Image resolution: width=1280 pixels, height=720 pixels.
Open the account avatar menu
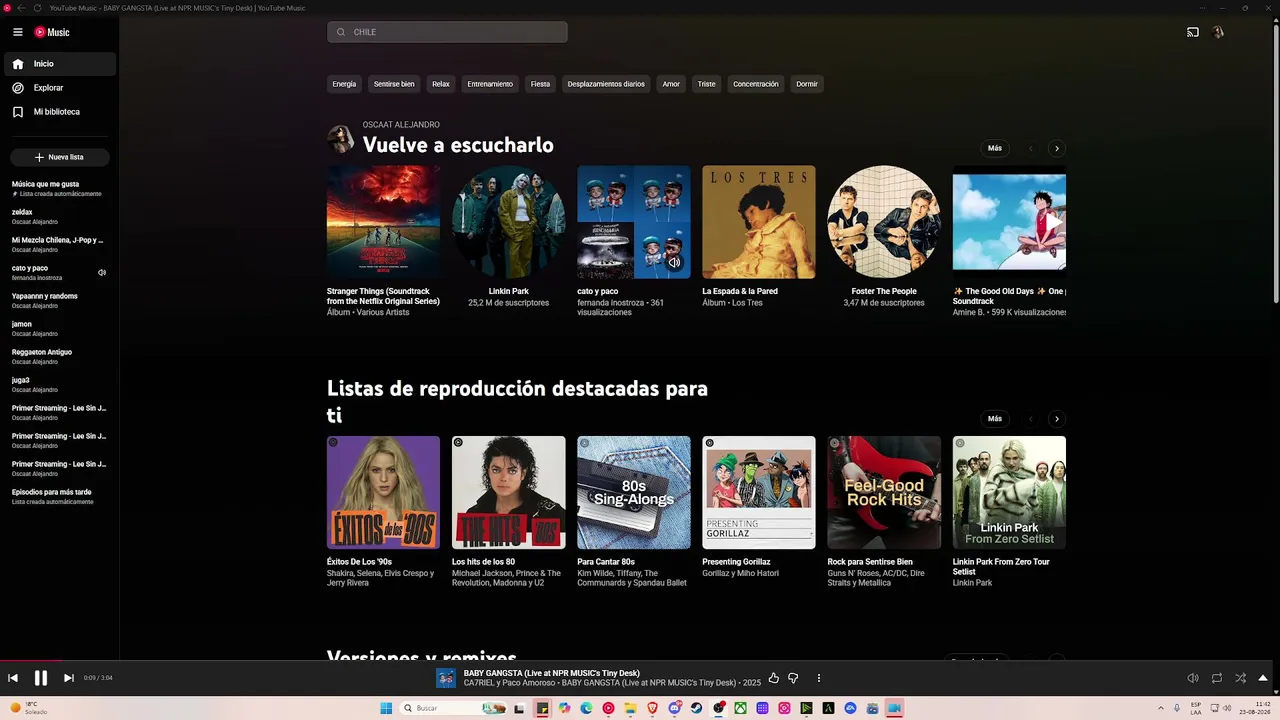(1218, 32)
